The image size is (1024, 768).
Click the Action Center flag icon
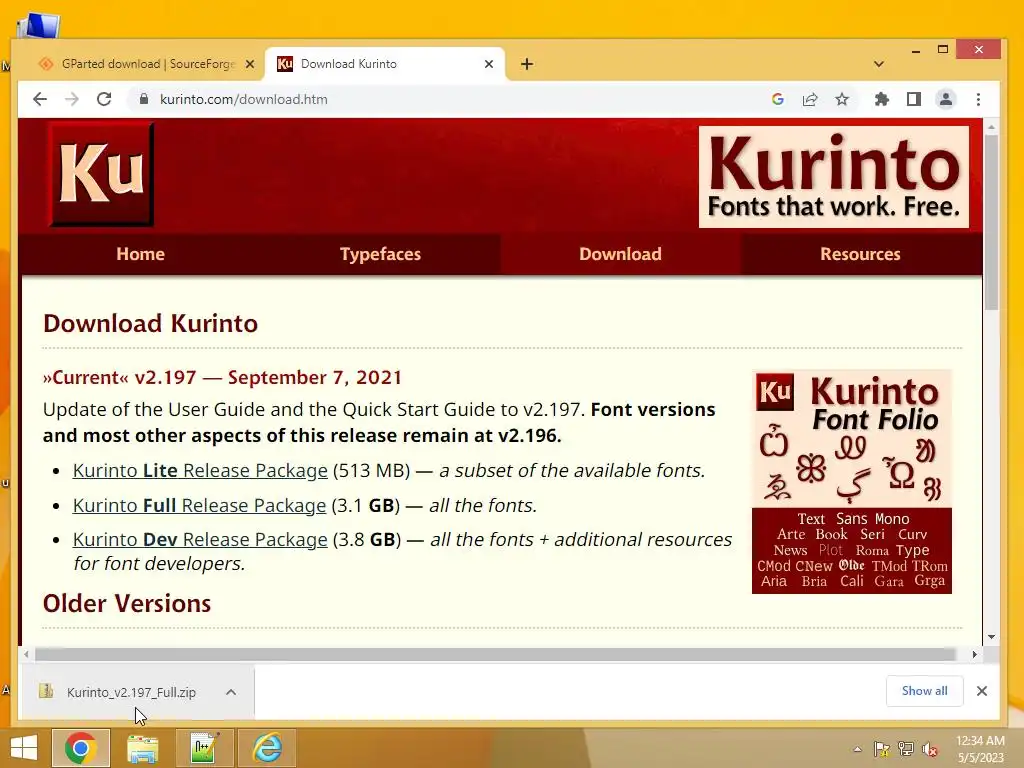pyautogui.click(x=881, y=749)
